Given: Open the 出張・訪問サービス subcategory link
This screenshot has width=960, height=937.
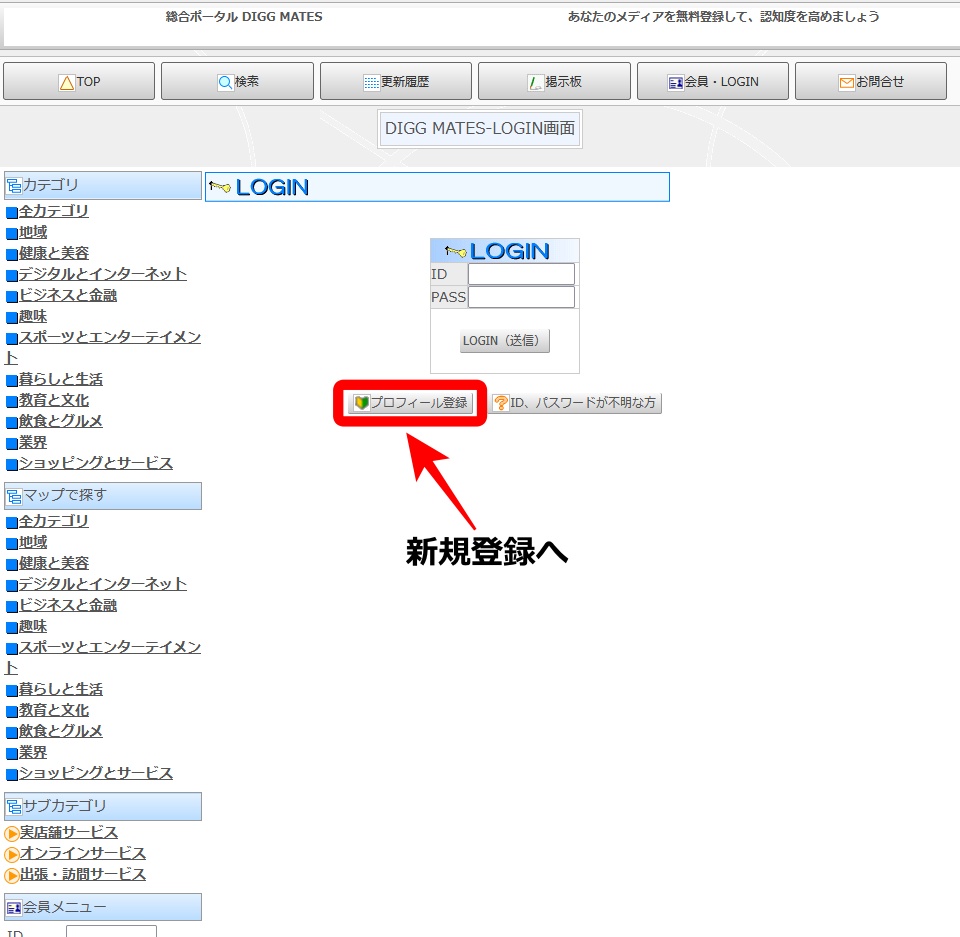Looking at the screenshot, I should click(x=83, y=874).
